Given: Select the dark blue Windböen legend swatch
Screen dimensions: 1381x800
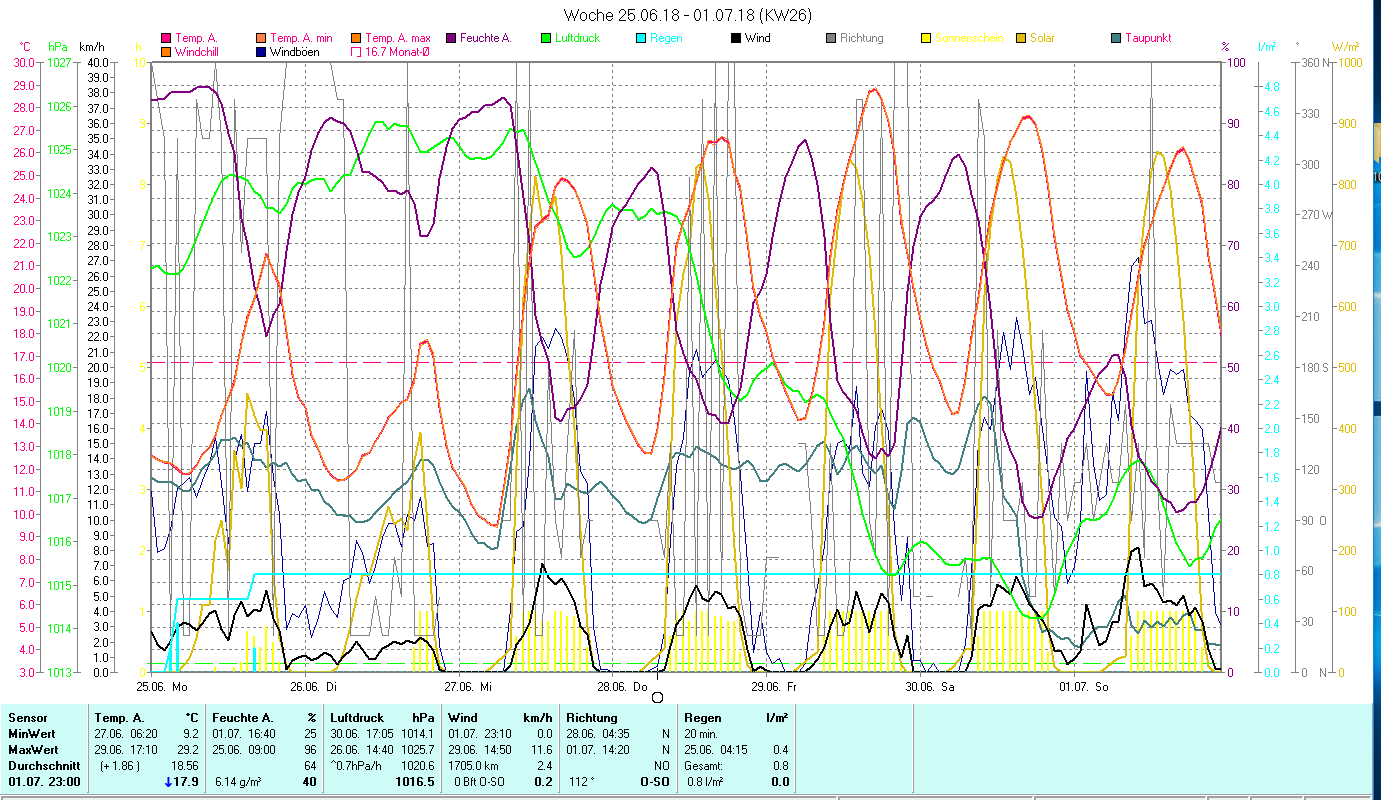Looking at the screenshot, I should point(261,51).
